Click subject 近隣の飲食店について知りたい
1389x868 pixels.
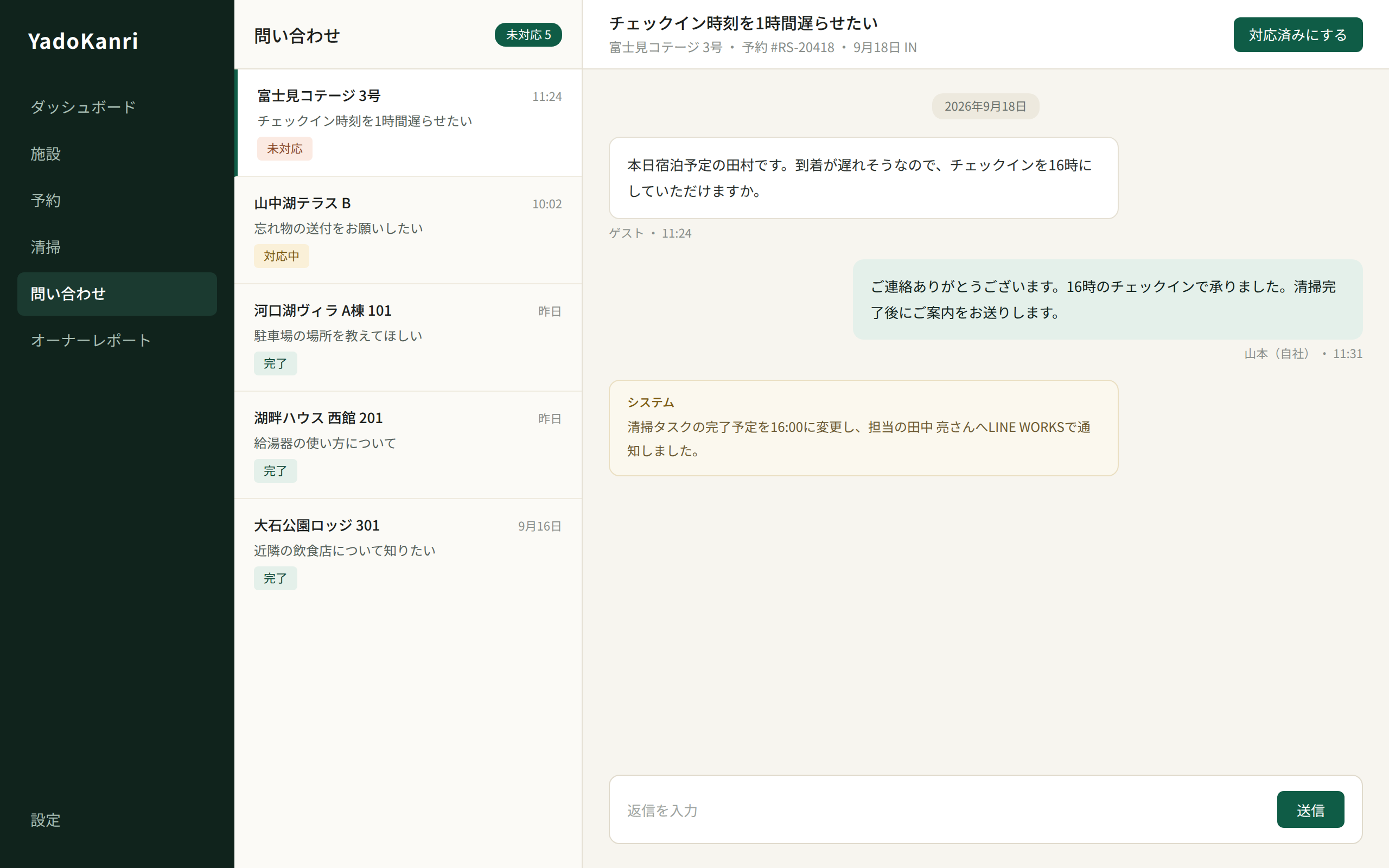[345, 551]
